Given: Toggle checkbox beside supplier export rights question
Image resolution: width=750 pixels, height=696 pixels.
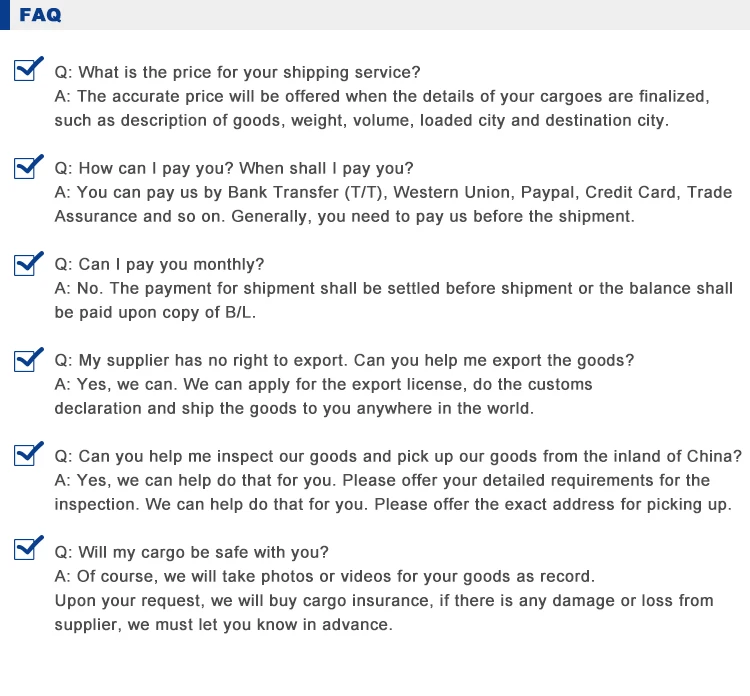Looking at the screenshot, I should [x=26, y=360].
